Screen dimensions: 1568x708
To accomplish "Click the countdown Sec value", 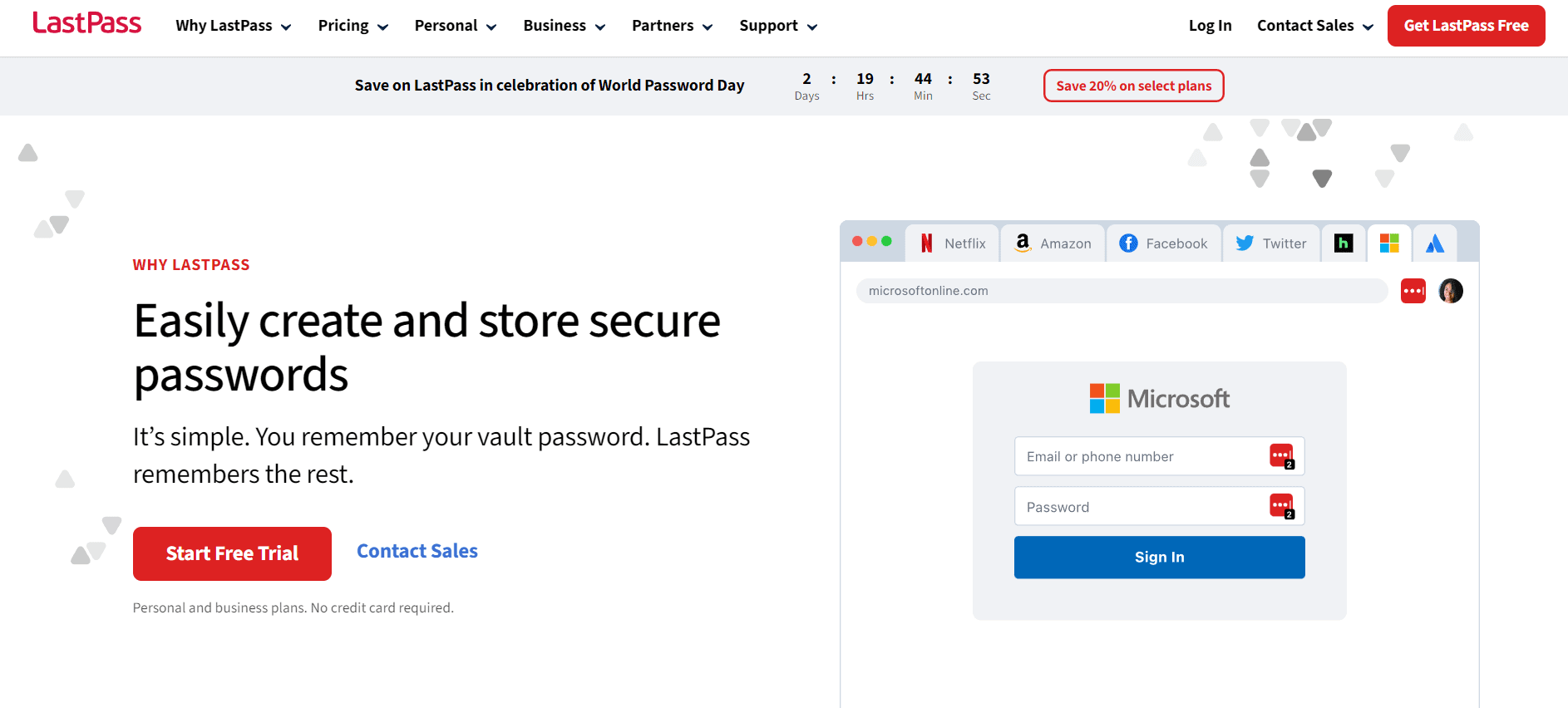I will pyautogui.click(x=981, y=79).
